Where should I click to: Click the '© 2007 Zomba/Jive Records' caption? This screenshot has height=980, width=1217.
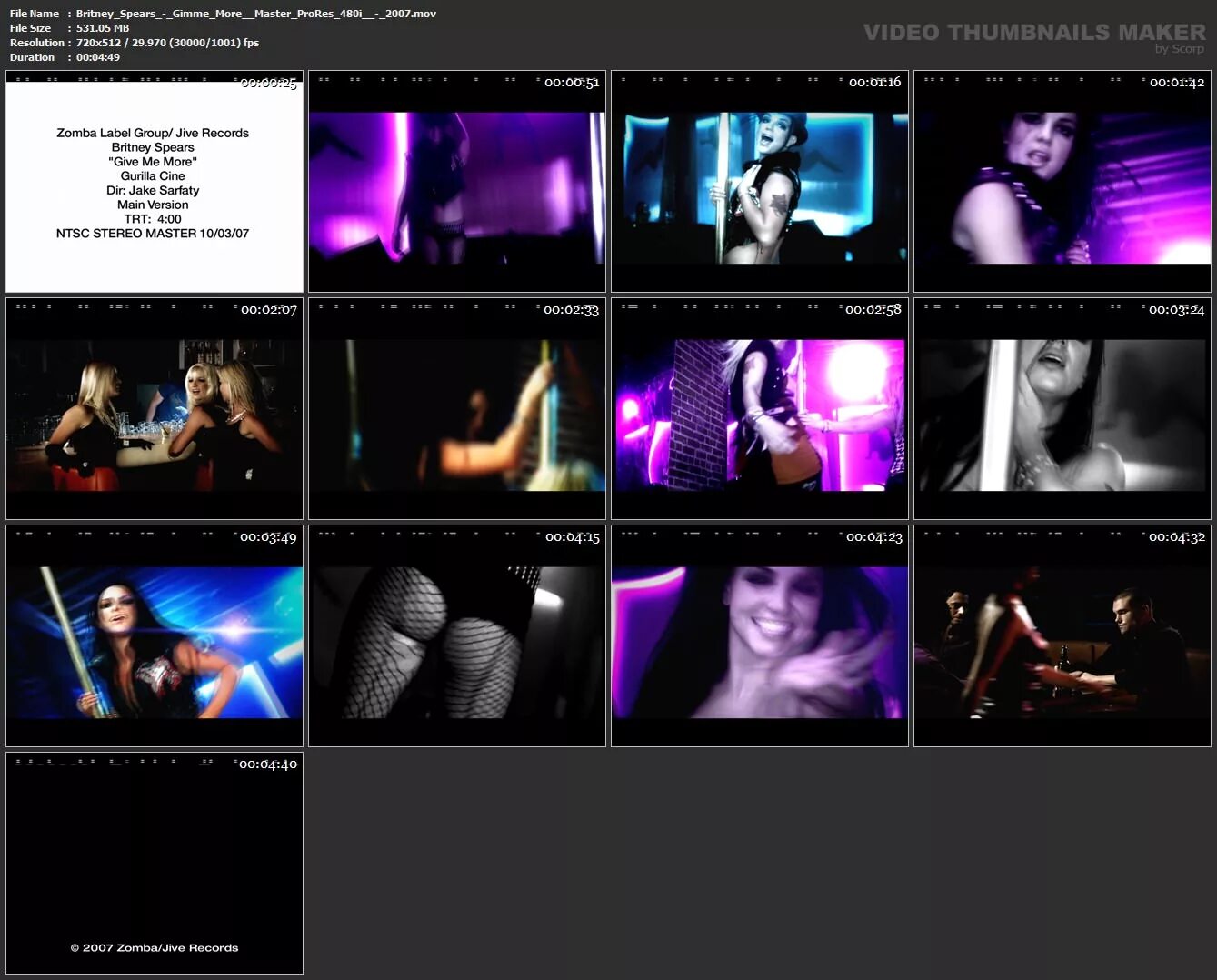pos(155,947)
